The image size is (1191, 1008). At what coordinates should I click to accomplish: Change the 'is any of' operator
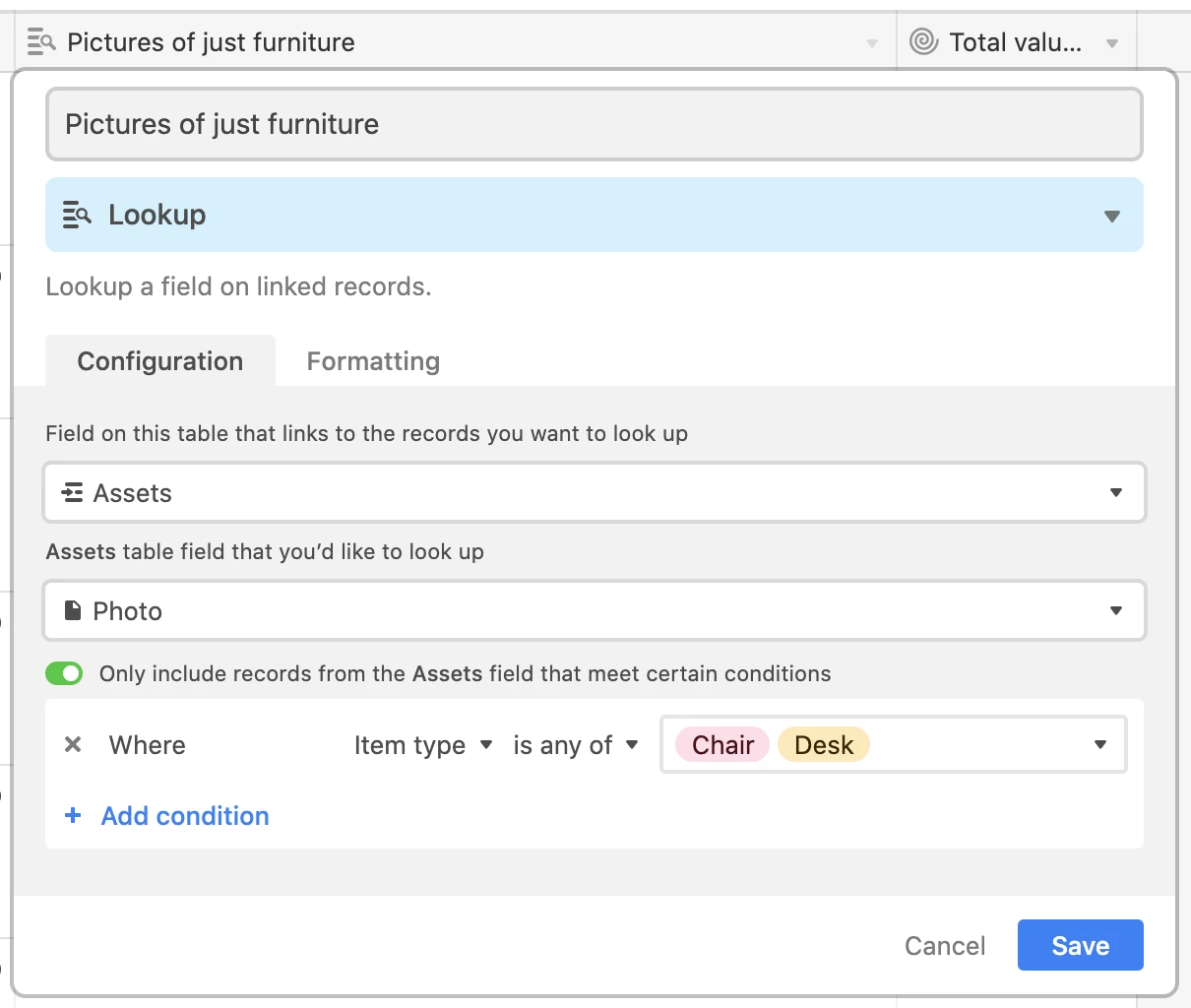tap(576, 745)
